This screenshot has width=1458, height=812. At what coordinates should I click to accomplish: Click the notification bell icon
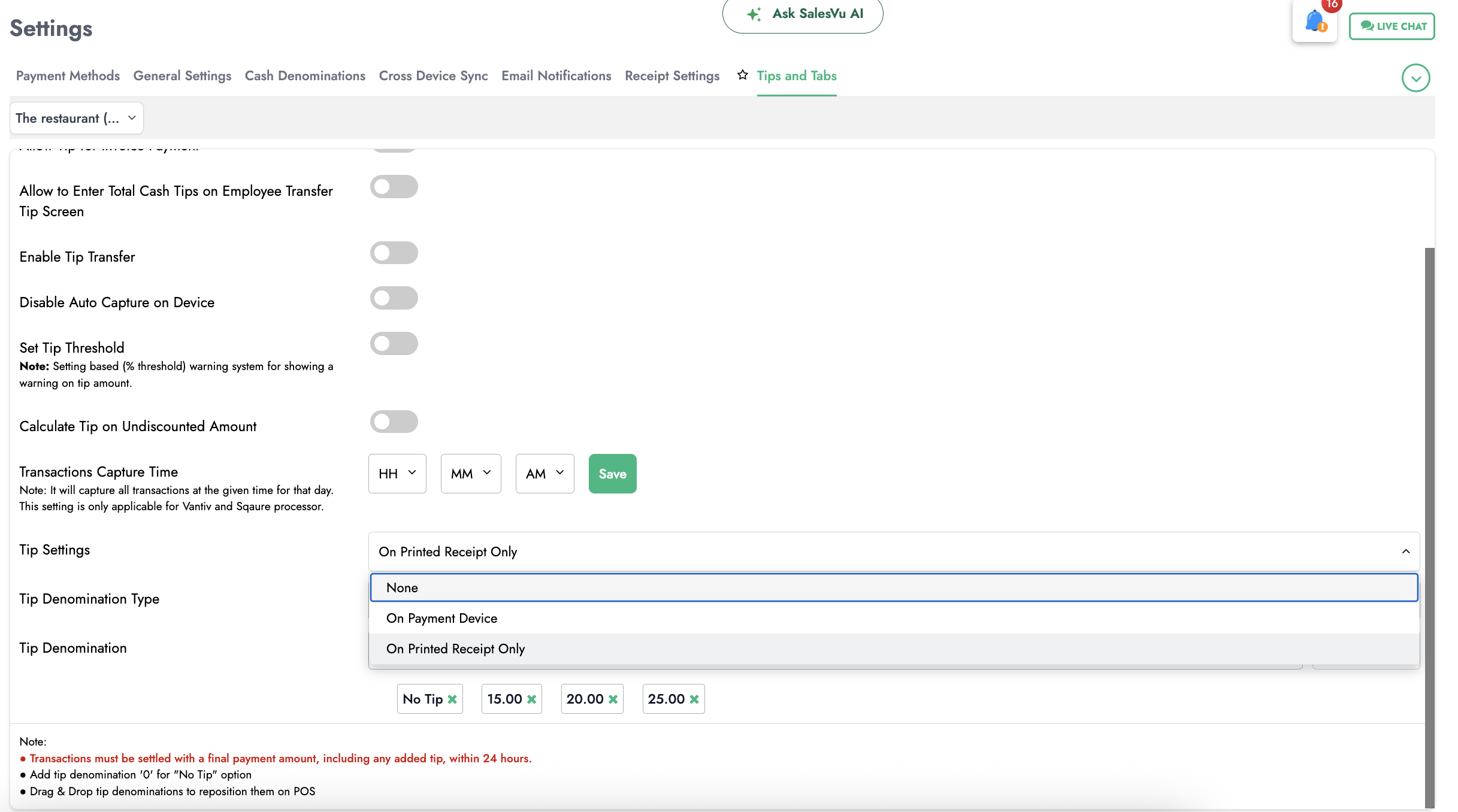[1314, 22]
